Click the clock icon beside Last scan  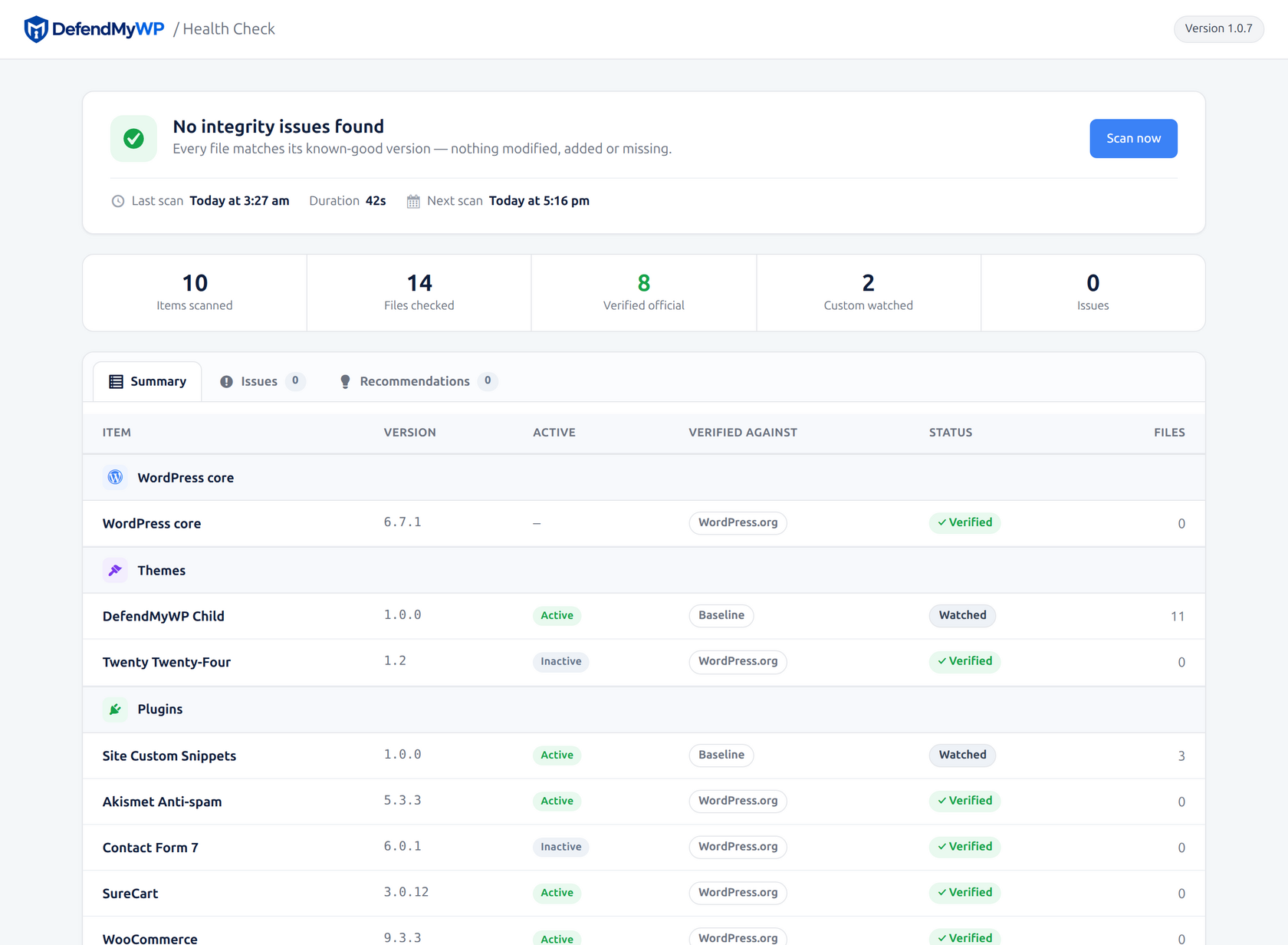click(118, 201)
